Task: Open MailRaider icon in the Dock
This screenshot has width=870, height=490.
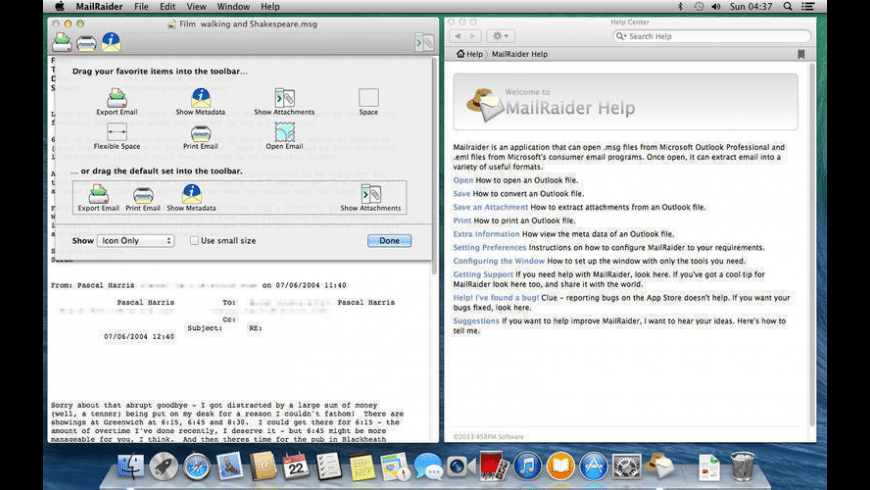Action: click(x=659, y=465)
